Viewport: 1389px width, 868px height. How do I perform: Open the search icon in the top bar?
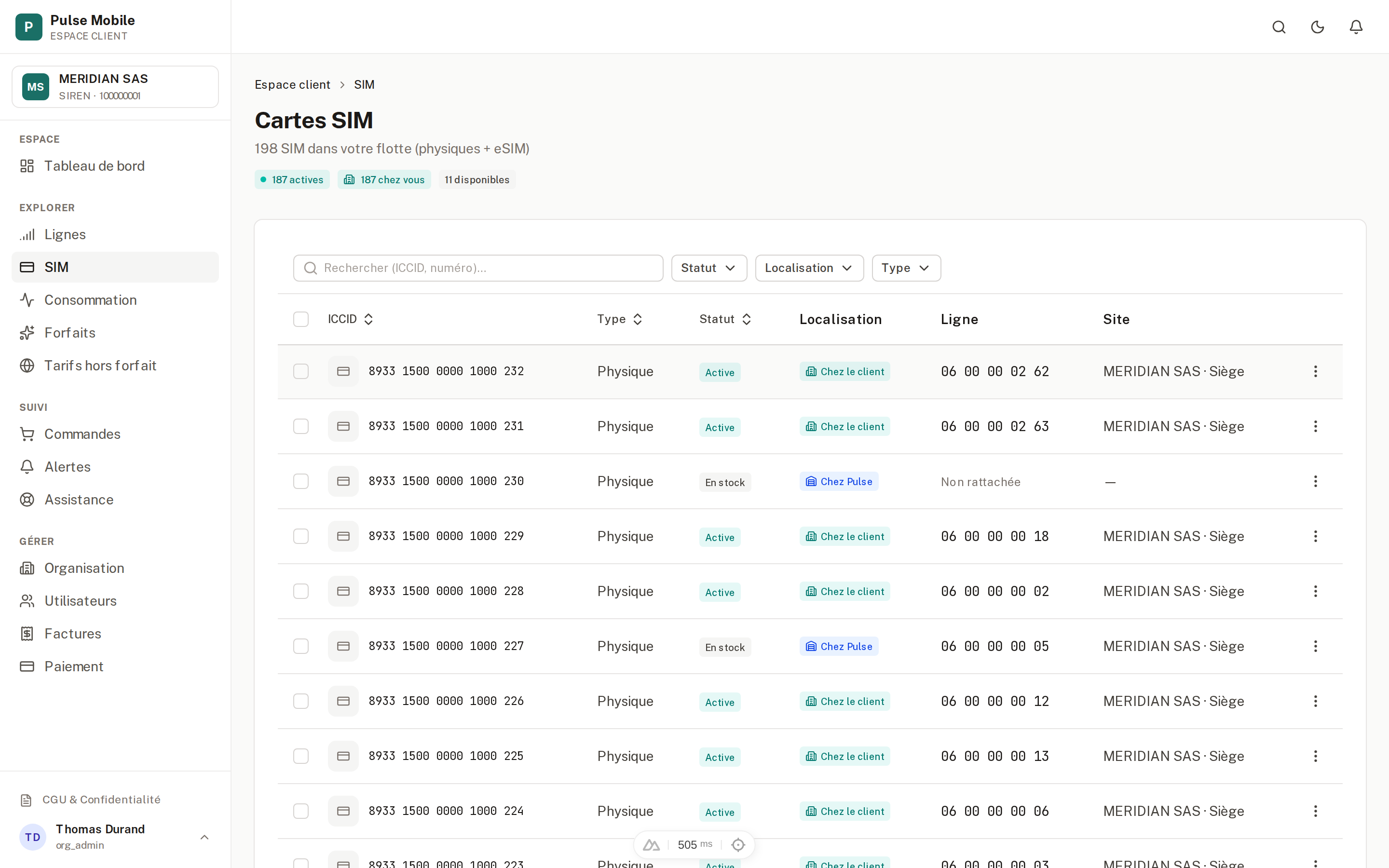tap(1279, 27)
